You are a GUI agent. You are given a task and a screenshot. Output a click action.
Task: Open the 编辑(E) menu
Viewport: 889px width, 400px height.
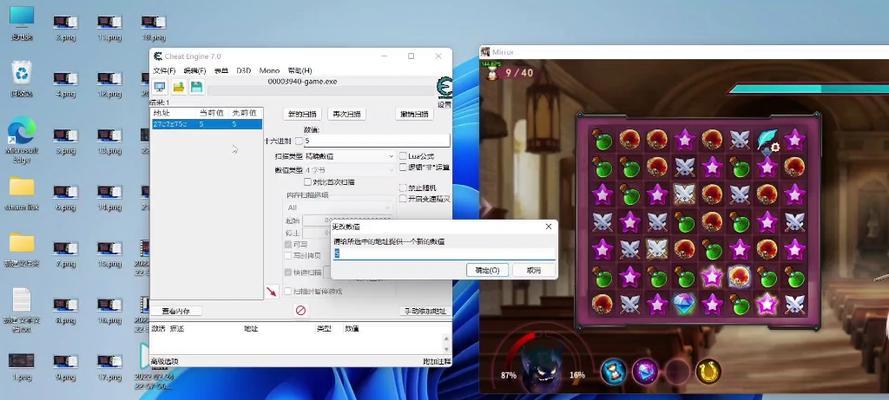click(195, 70)
